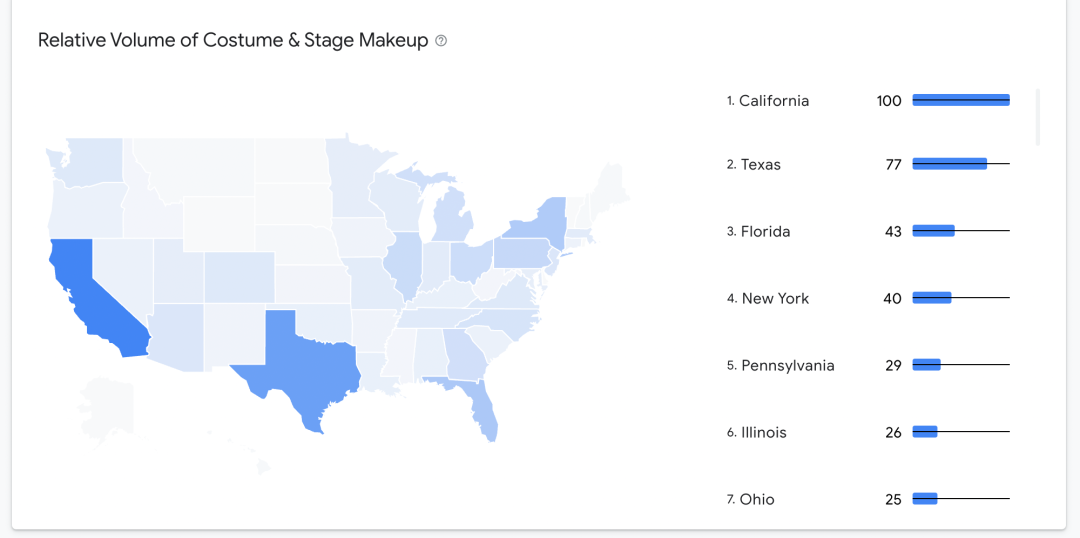Click Ohio in the ranking list
1080x538 pixels.
(757, 500)
